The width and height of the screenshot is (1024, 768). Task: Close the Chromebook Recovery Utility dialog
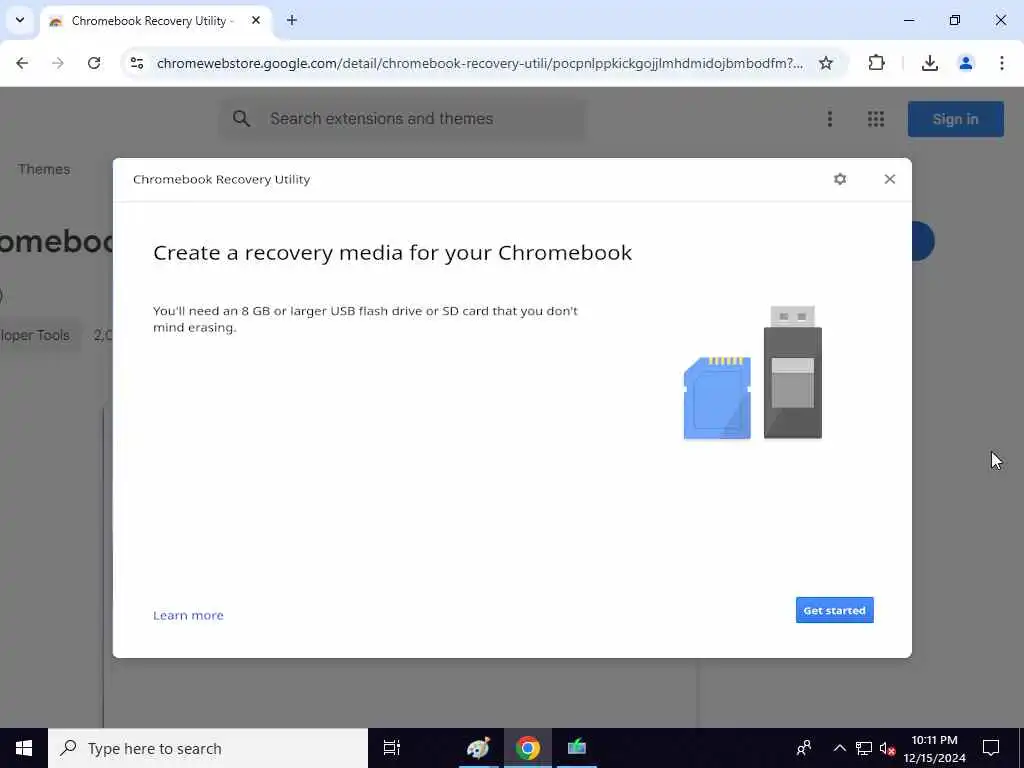[889, 179]
